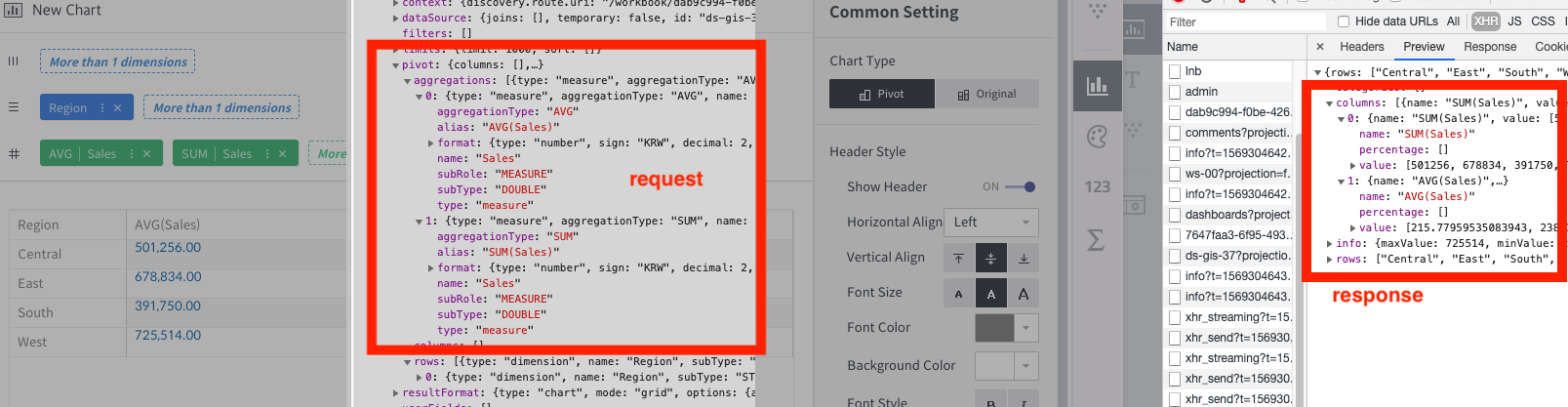
Task: Set vertical align to bottom
Action: [x=1024, y=258]
